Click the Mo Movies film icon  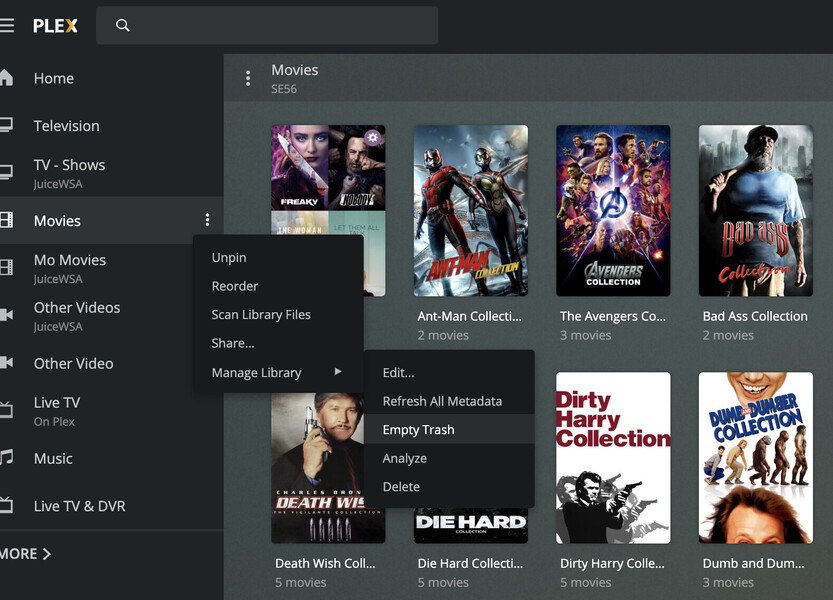coord(6,267)
